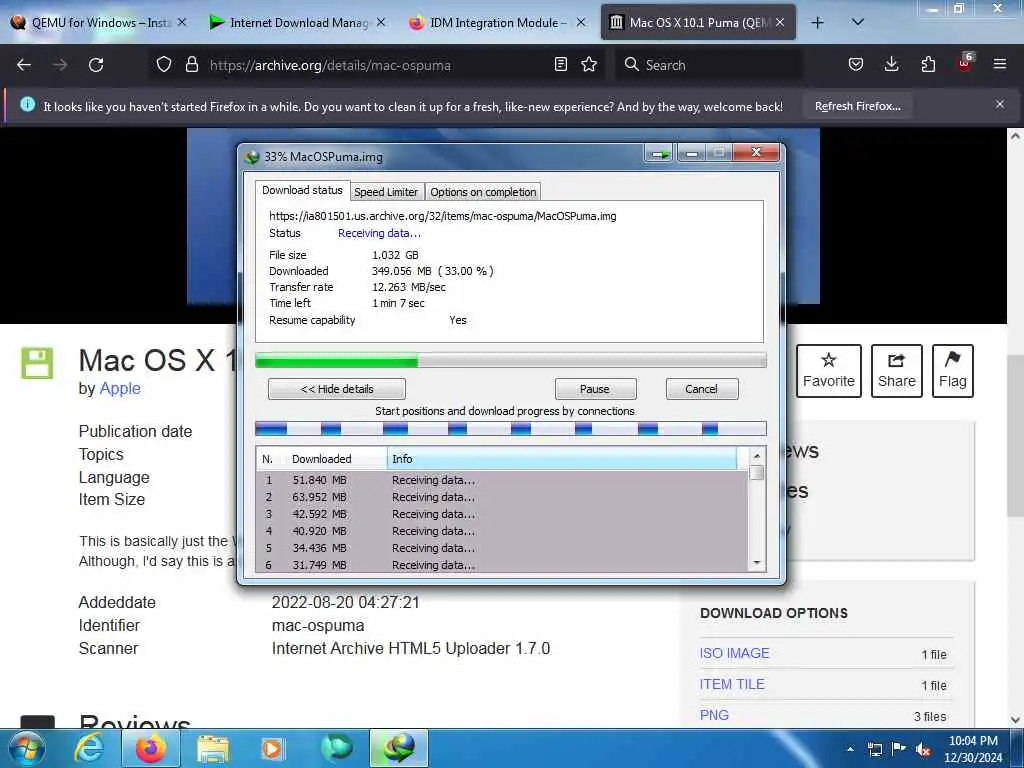The image size is (1024, 768).
Task: Show hidden tray icons arrow
Action: click(x=850, y=749)
